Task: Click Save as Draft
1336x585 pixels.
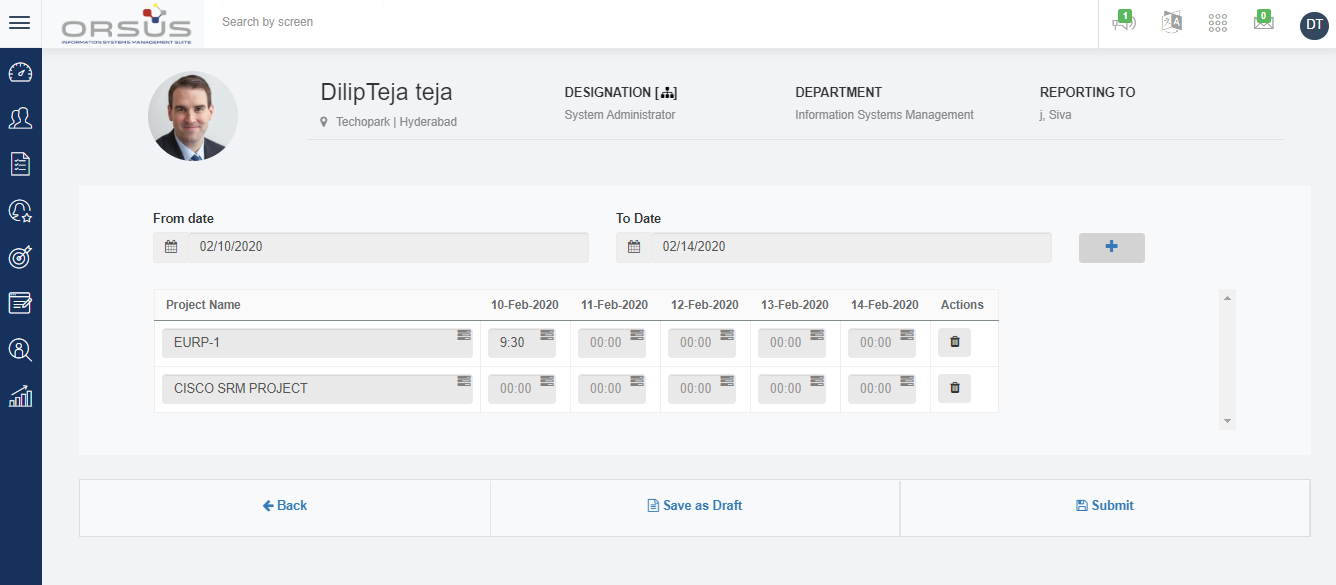Action: (695, 506)
